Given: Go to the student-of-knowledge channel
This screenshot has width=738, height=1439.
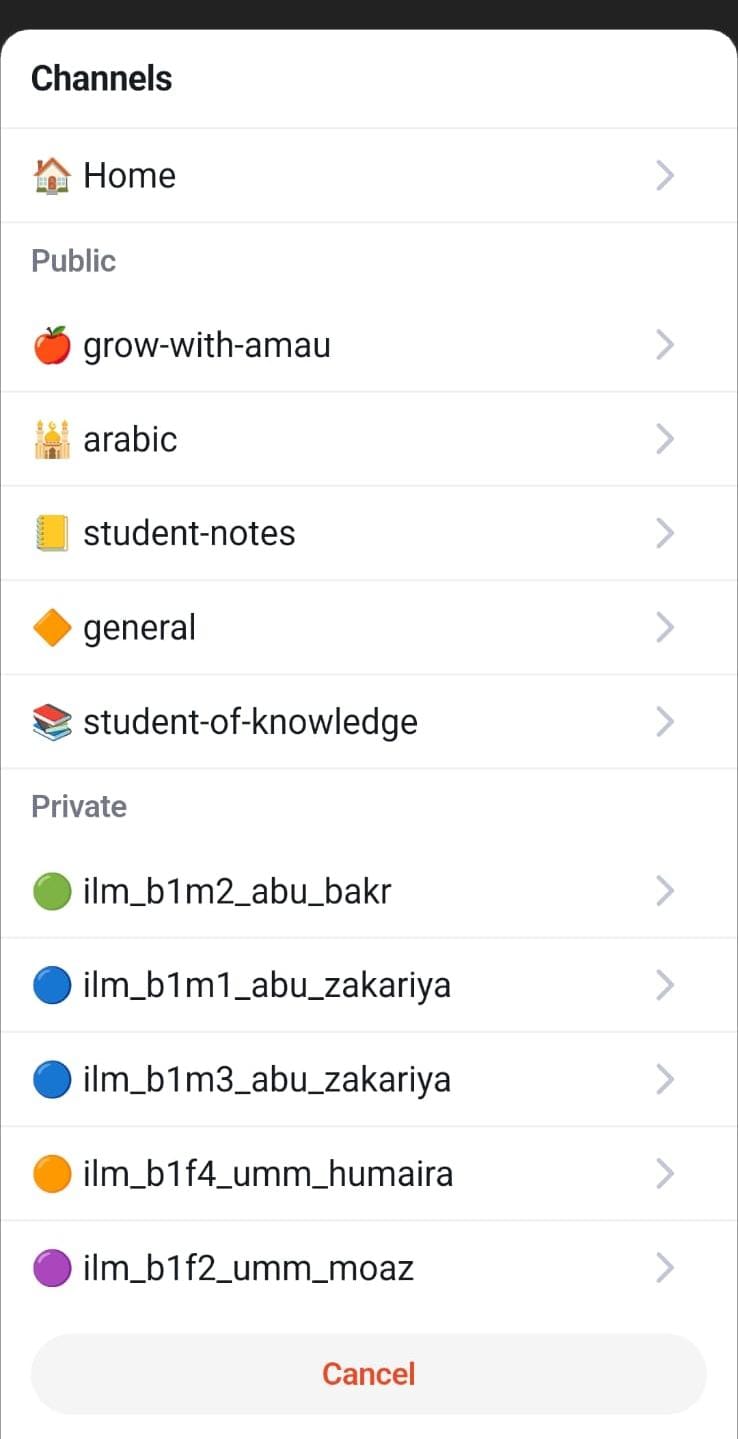Looking at the screenshot, I should coord(250,722).
